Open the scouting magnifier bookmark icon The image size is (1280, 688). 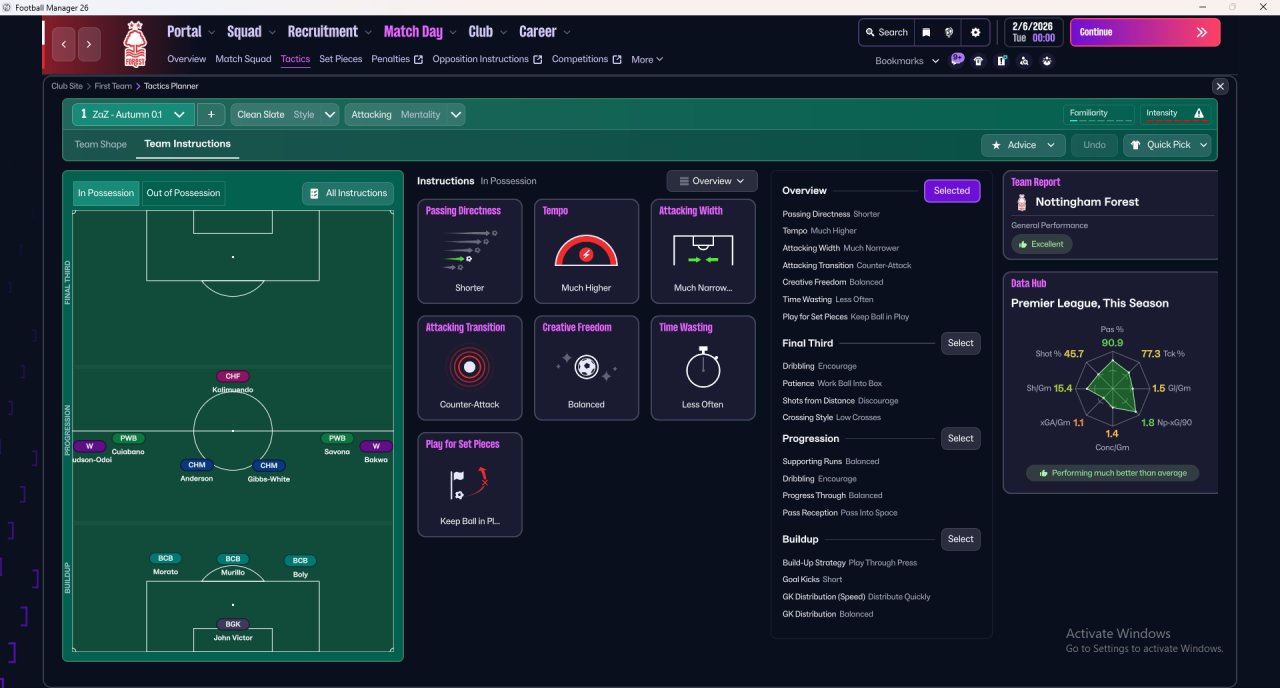(x=1024, y=61)
